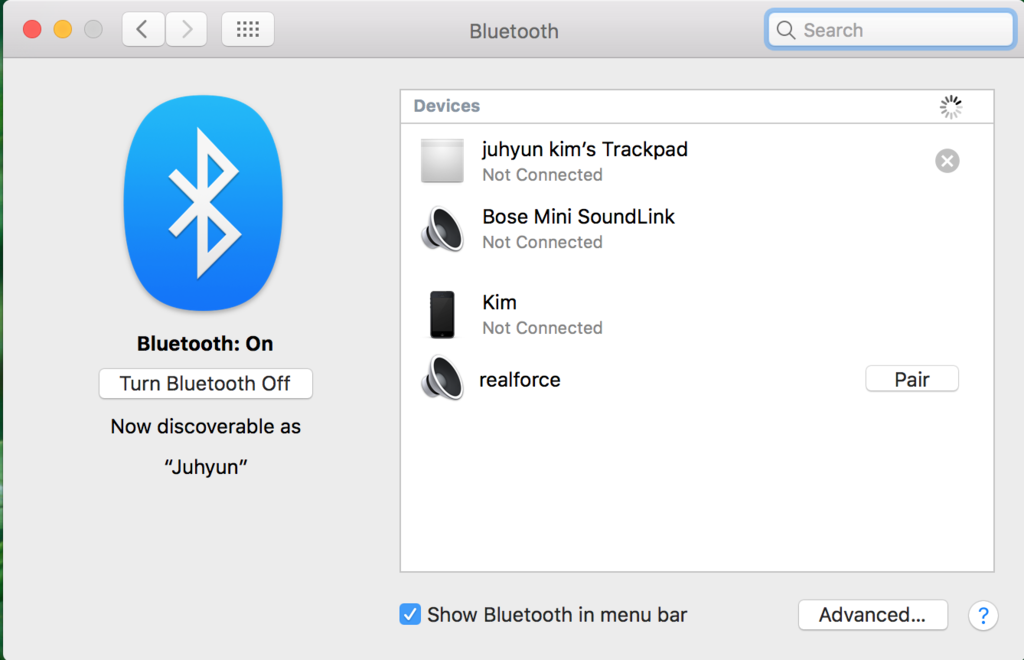The width and height of the screenshot is (1024, 660).
Task: Select the realforce speaker icon
Action: point(442,377)
